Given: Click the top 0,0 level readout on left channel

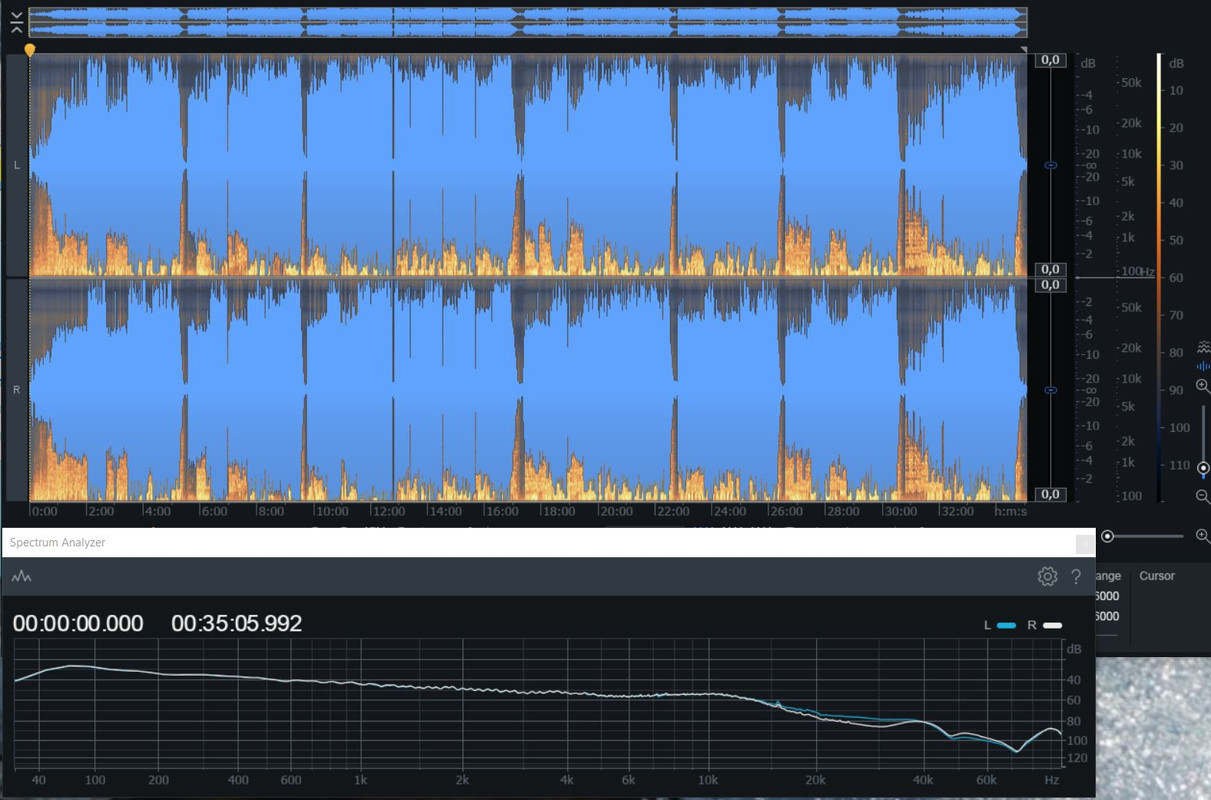Looking at the screenshot, I should pos(1050,60).
